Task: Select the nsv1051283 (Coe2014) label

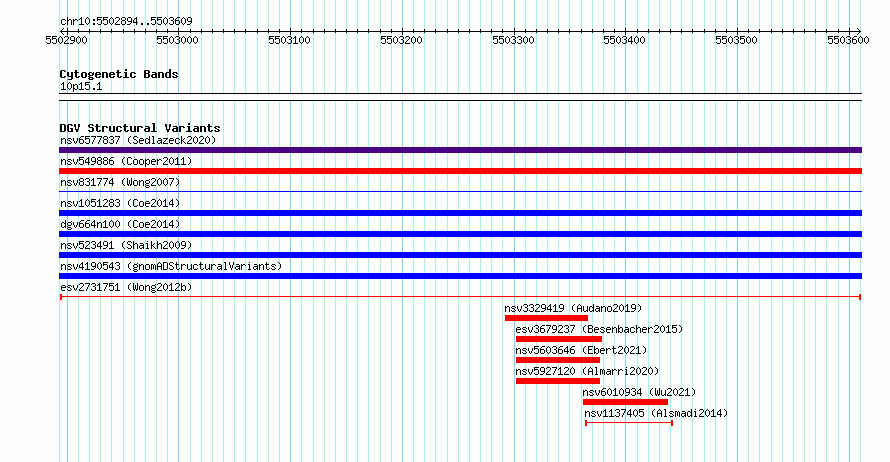Action: (120, 203)
